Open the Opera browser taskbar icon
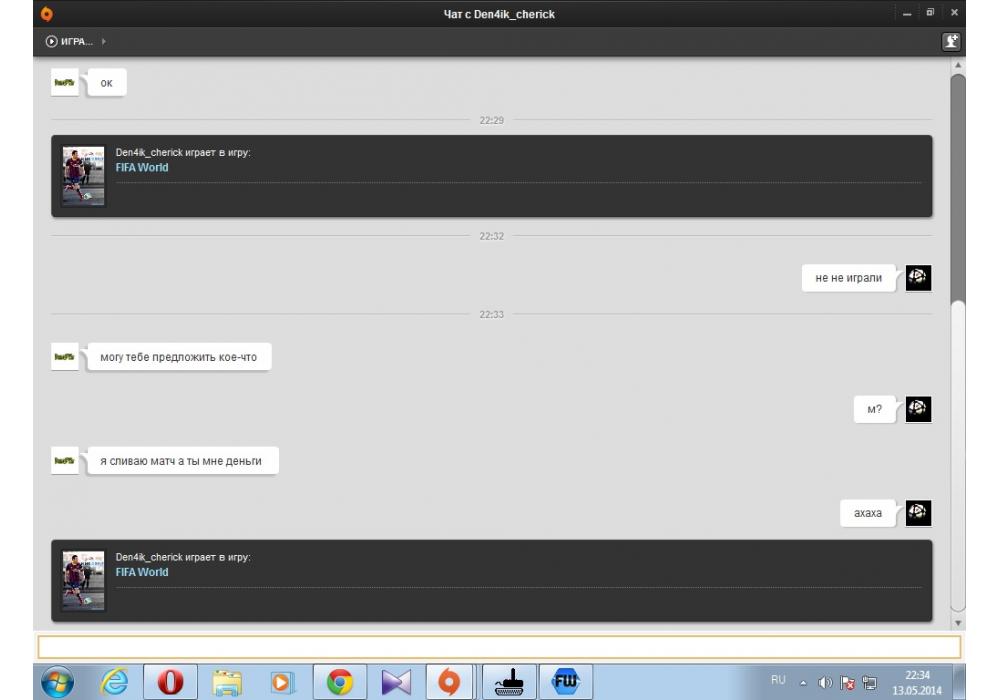1000x700 pixels. (170, 681)
